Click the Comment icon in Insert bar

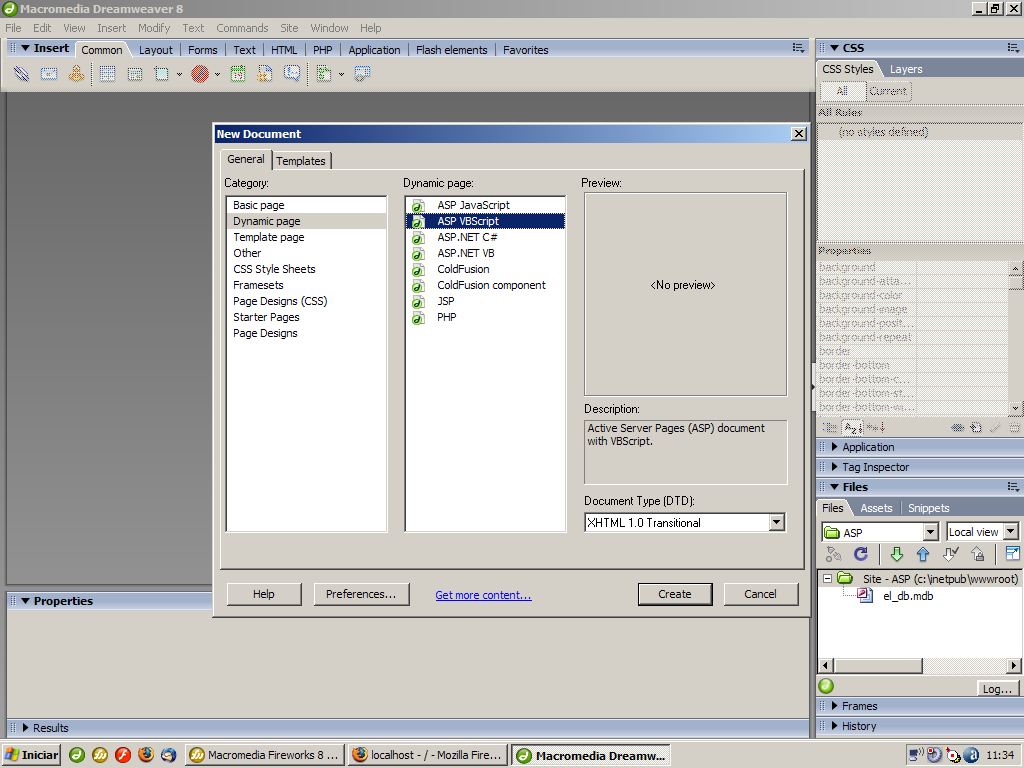click(x=292, y=74)
